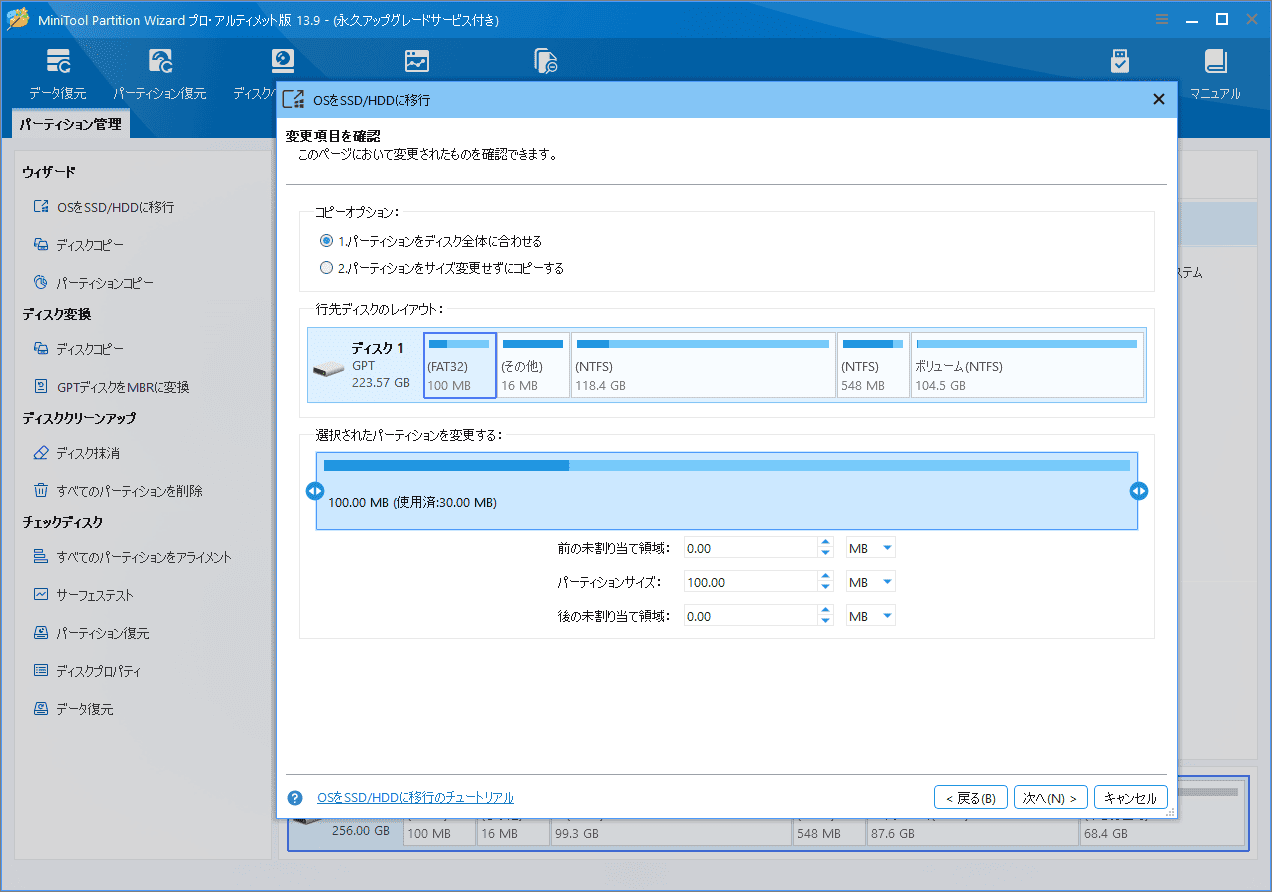
Task: Click the キャンセル button
Action: click(x=1131, y=798)
